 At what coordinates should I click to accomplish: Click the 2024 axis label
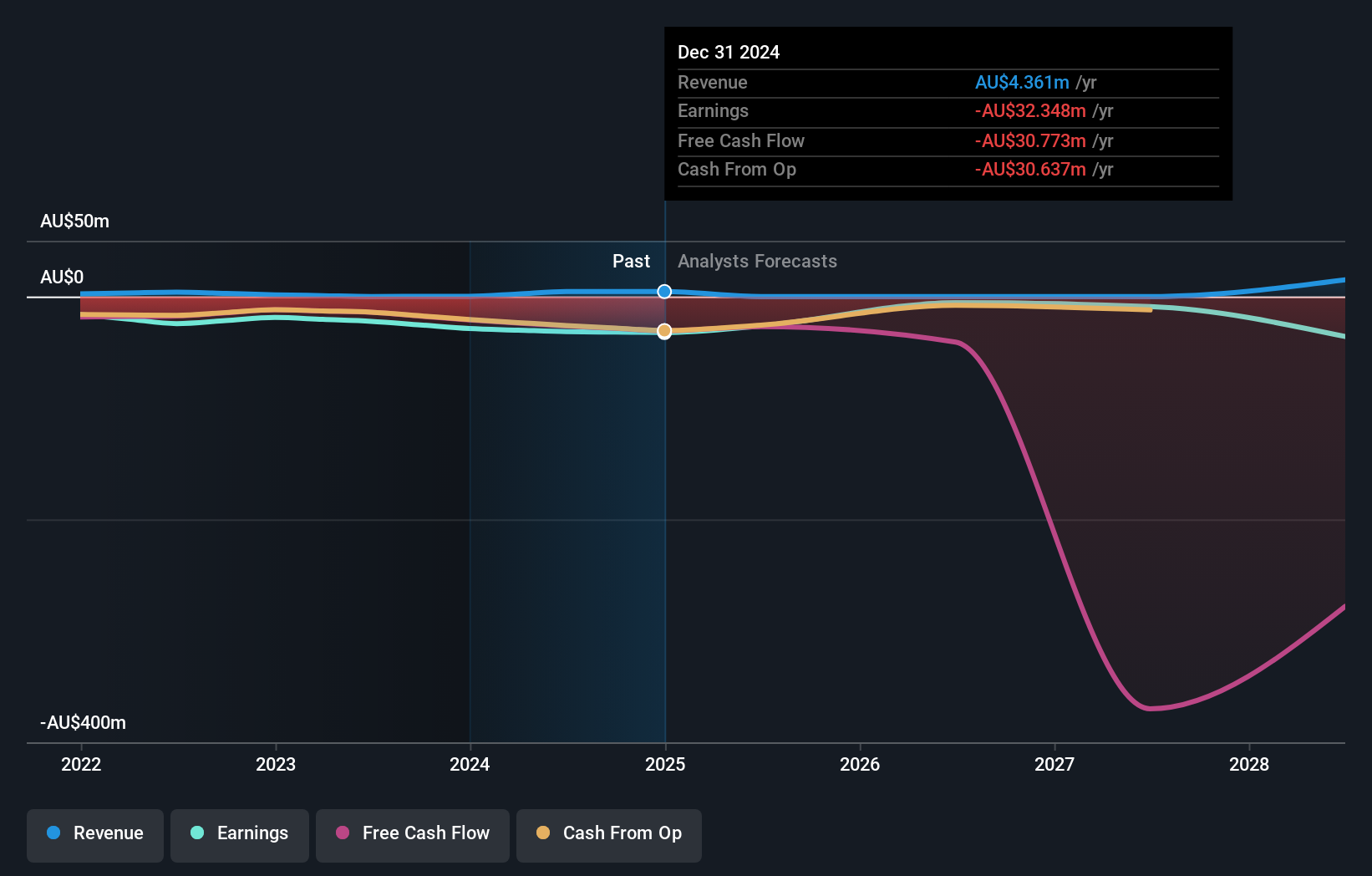(x=470, y=764)
